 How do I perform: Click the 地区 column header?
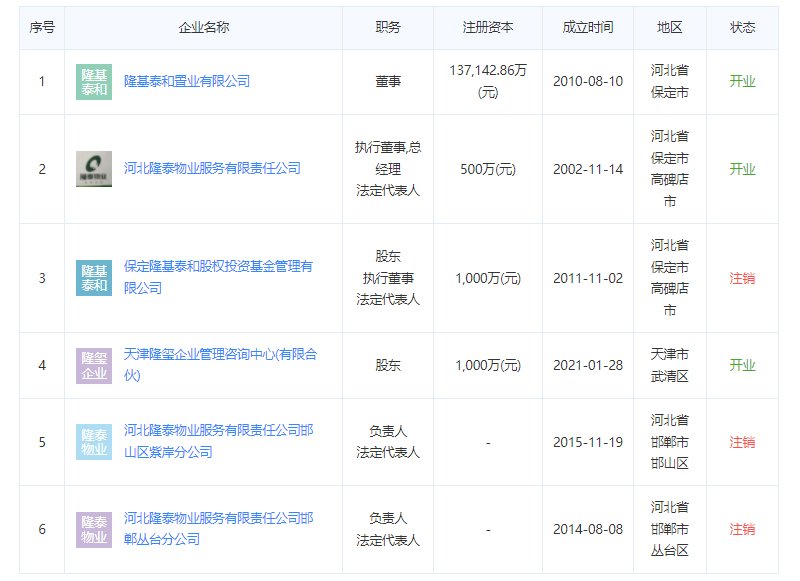coord(669,28)
